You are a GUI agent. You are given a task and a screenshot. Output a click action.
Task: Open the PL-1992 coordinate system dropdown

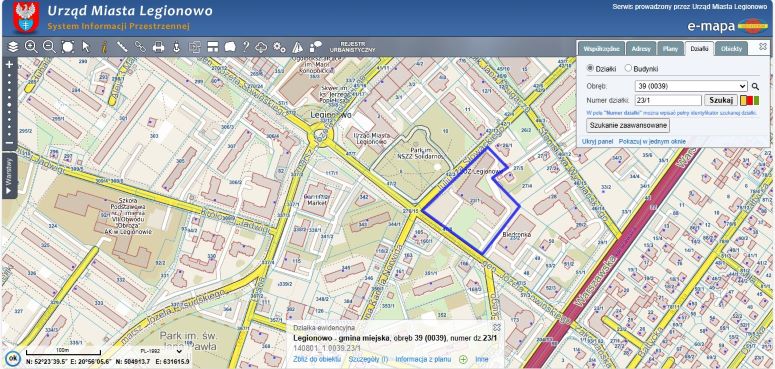point(155,351)
